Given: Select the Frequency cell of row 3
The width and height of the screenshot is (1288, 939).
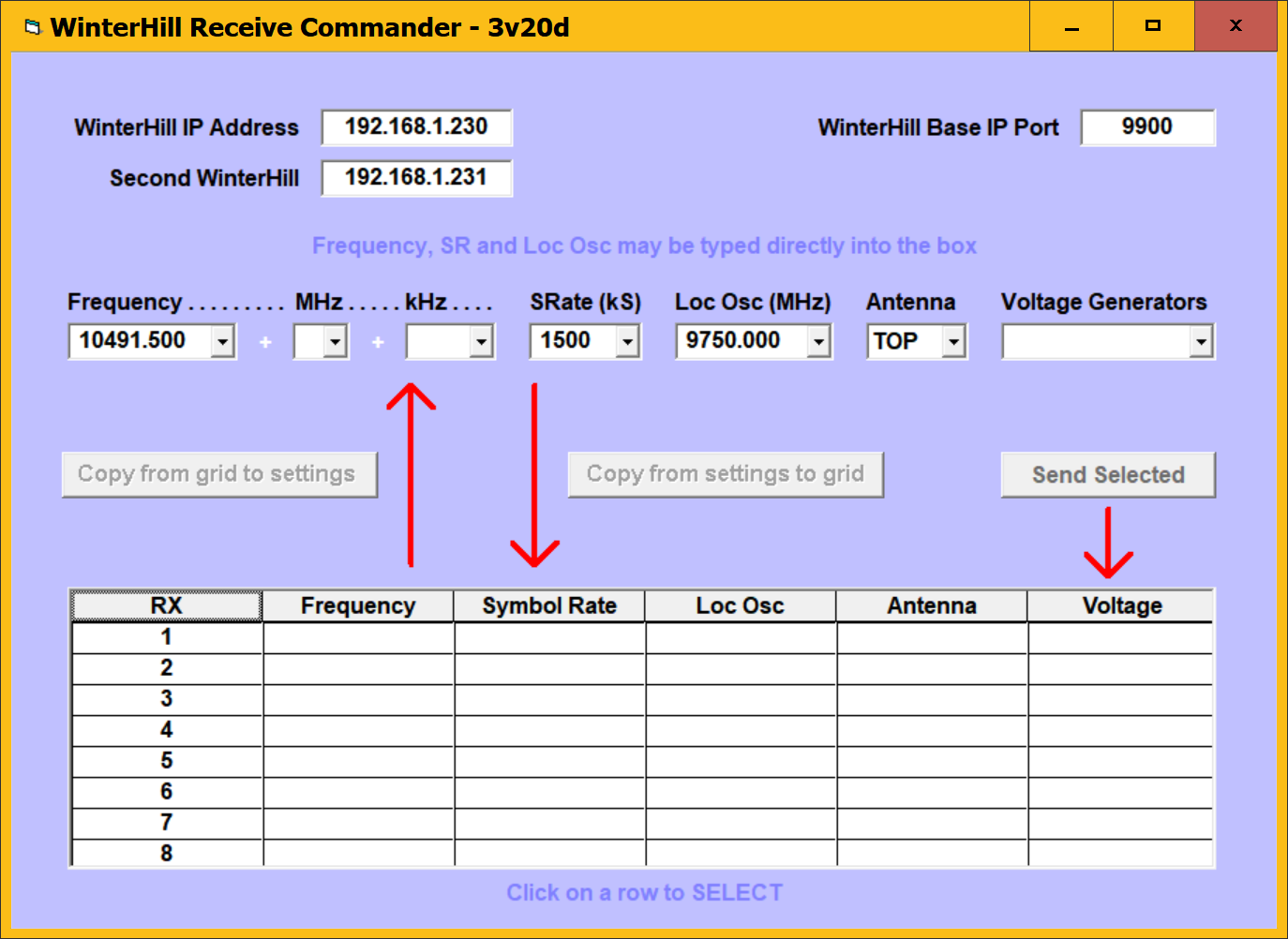Looking at the screenshot, I should (x=358, y=699).
